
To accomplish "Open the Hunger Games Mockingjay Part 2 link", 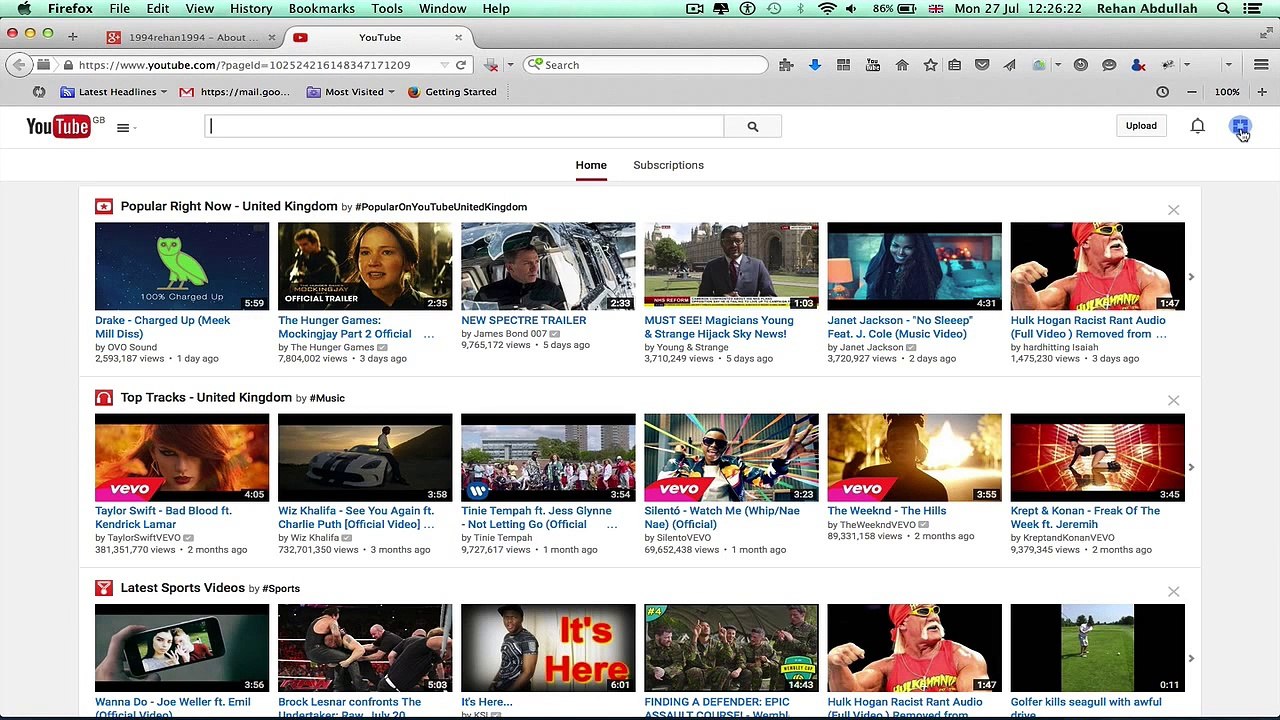I will 345,327.
